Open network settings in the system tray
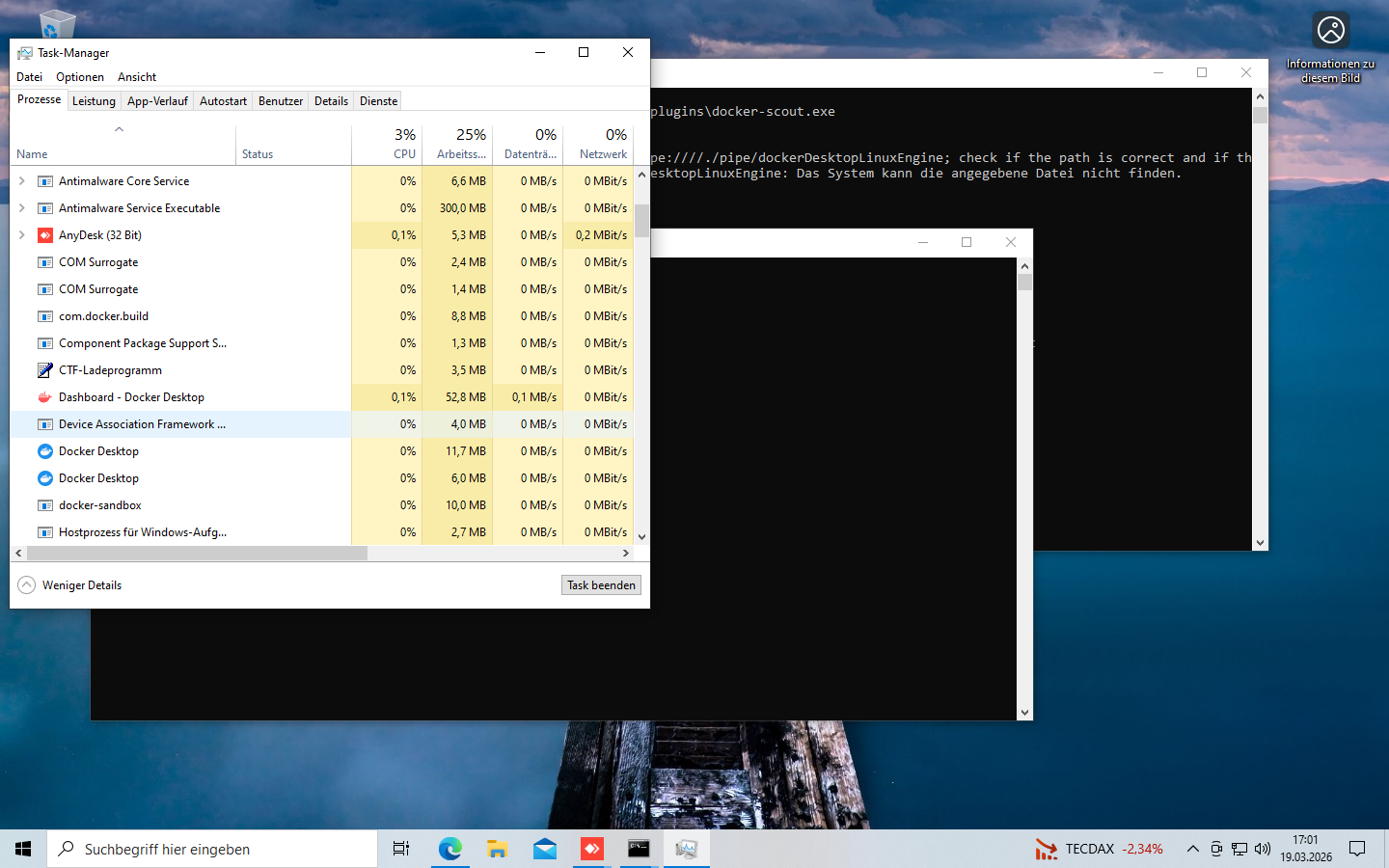This screenshot has width=1389, height=868. pos(1239,849)
